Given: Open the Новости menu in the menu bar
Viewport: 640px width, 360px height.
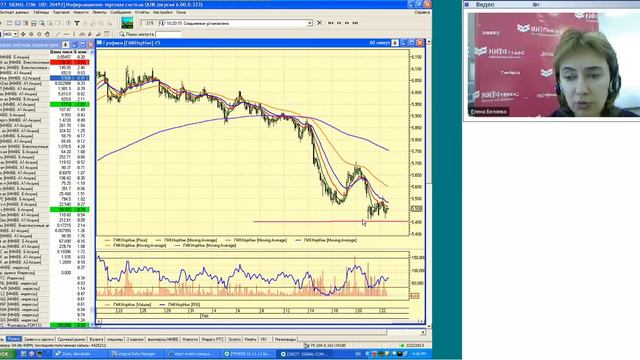Looking at the screenshot, I should click(x=81, y=12).
